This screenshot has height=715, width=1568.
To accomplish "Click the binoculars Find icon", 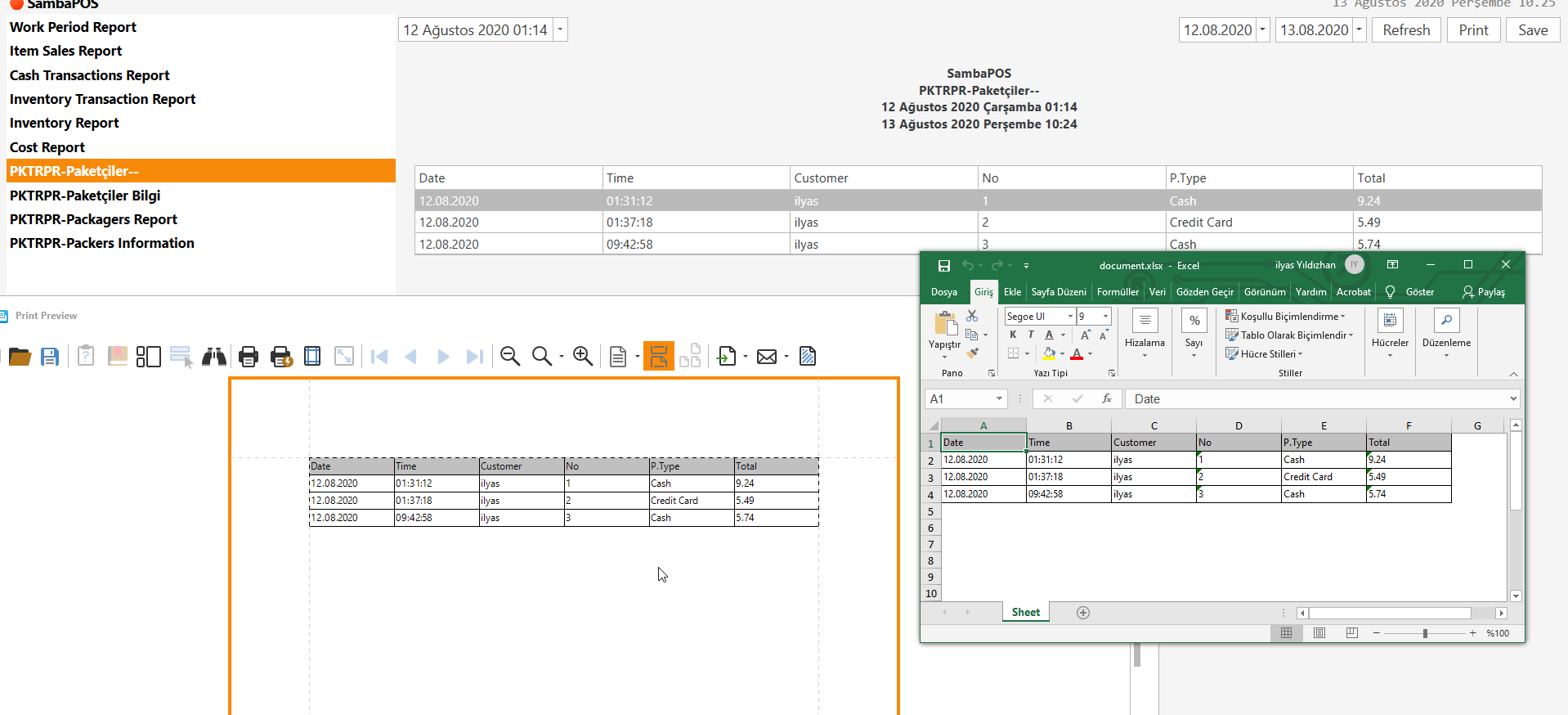I will (214, 357).
